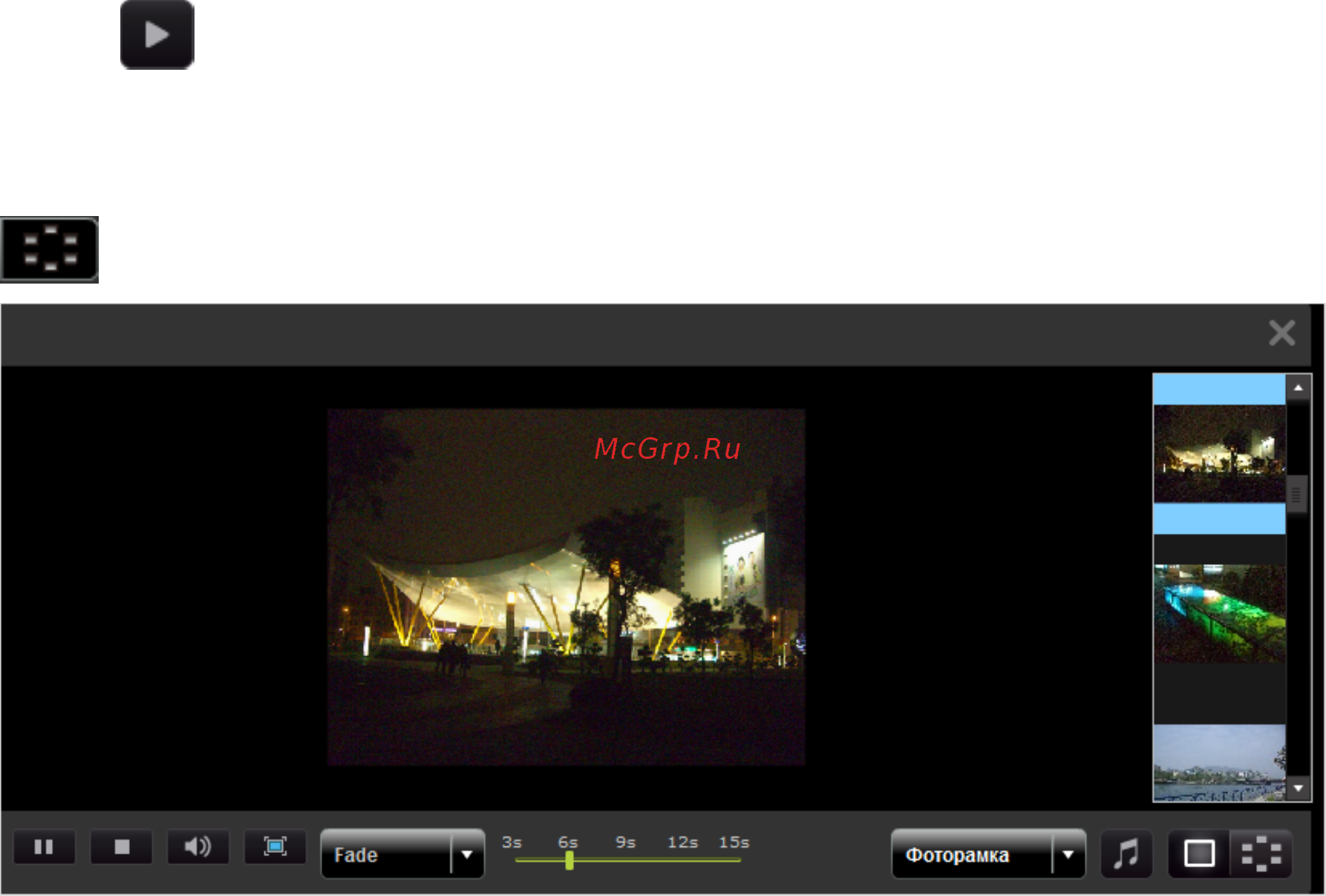The height and width of the screenshot is (896, 1326).
Task: Click the thumbnail list scroll-up arrow
Action: coord(1298,387)
